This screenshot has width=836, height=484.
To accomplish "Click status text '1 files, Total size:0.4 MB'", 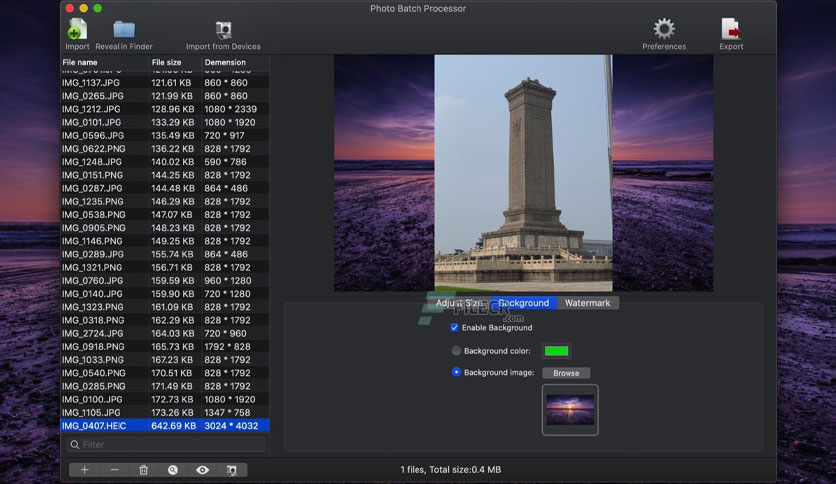I will 451,470.
